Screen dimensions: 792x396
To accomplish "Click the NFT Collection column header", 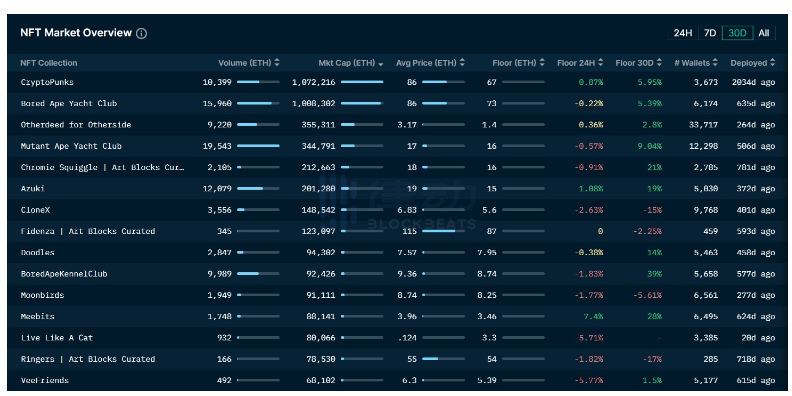I will click(x=49, y=63).
